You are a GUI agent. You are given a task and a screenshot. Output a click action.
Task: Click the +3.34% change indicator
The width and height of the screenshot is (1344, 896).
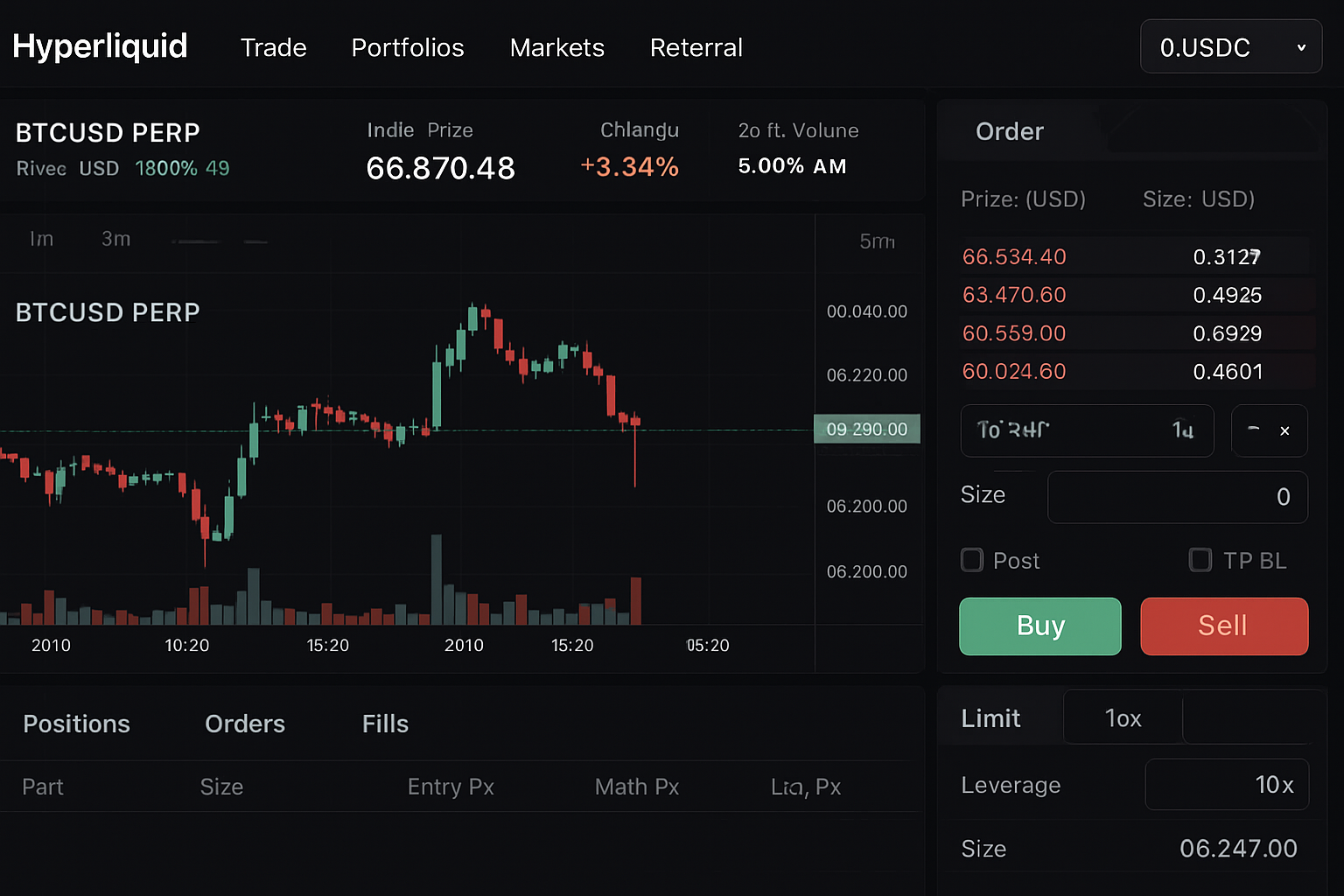pos(629,166)
